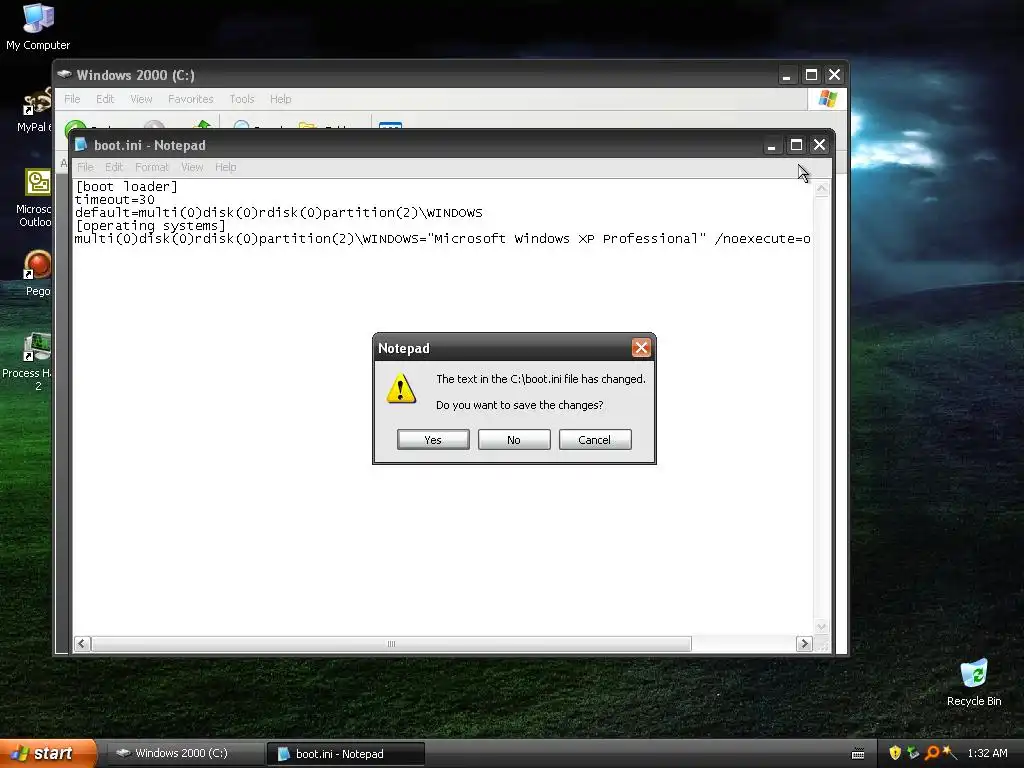1024x768 pixels.
Task: Minimize the boot.ini Notepad window
Action: click(771, 145)
